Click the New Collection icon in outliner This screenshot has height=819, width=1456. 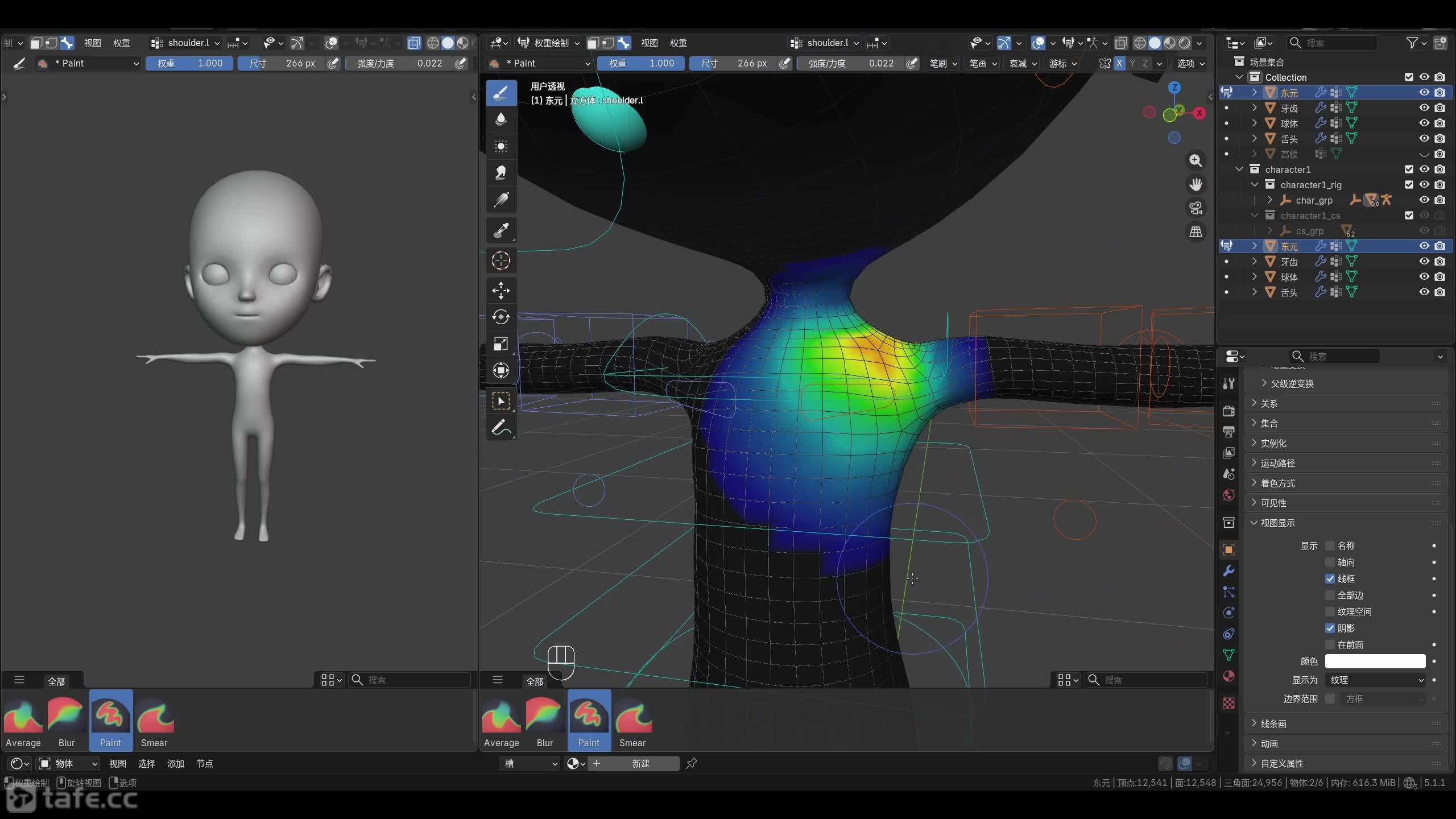click(x=1440, y=43)
